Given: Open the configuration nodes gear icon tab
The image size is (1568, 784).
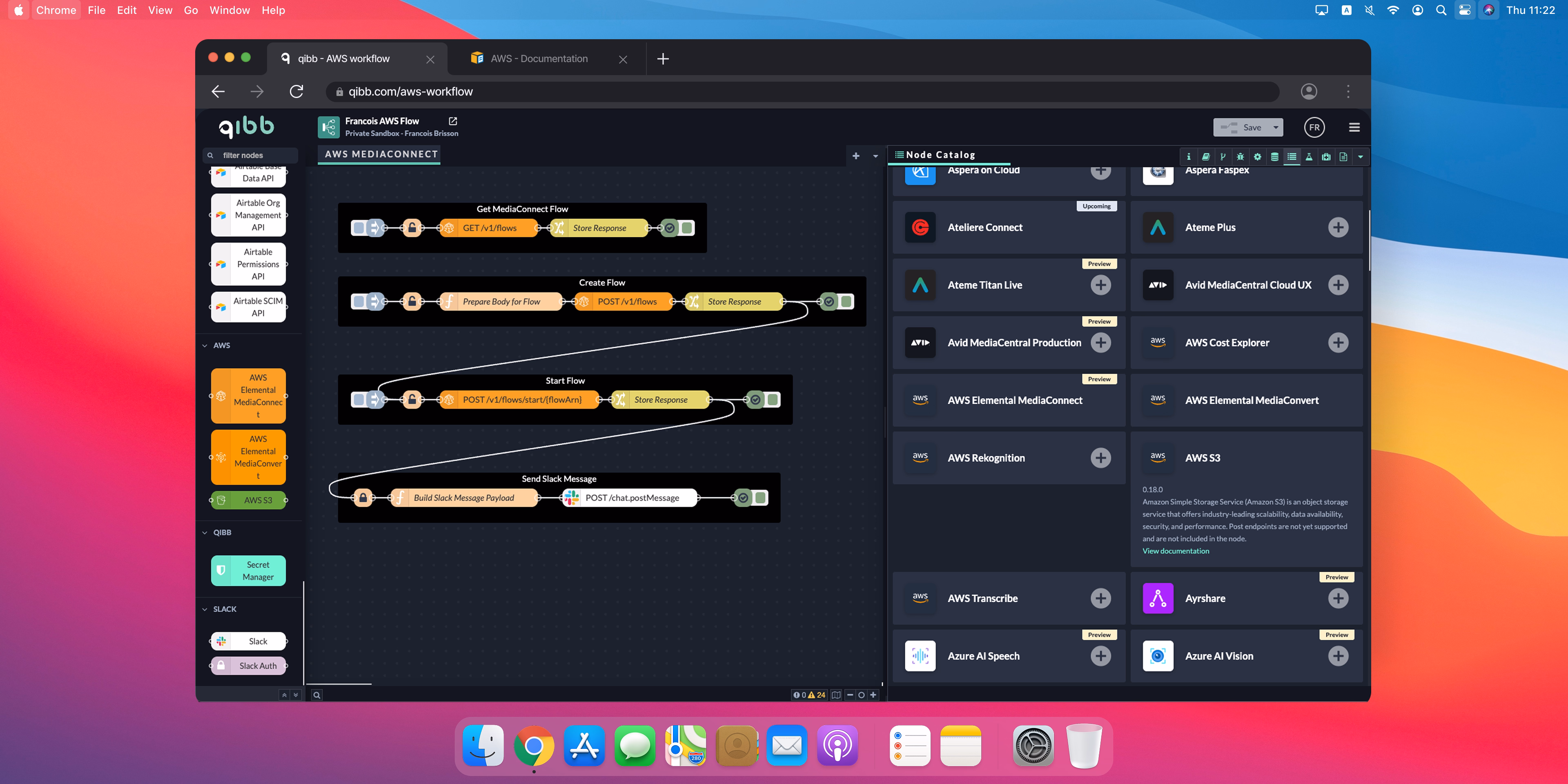Looking at the screenshot, I should pyautogui.click(x=1257, y=156).
